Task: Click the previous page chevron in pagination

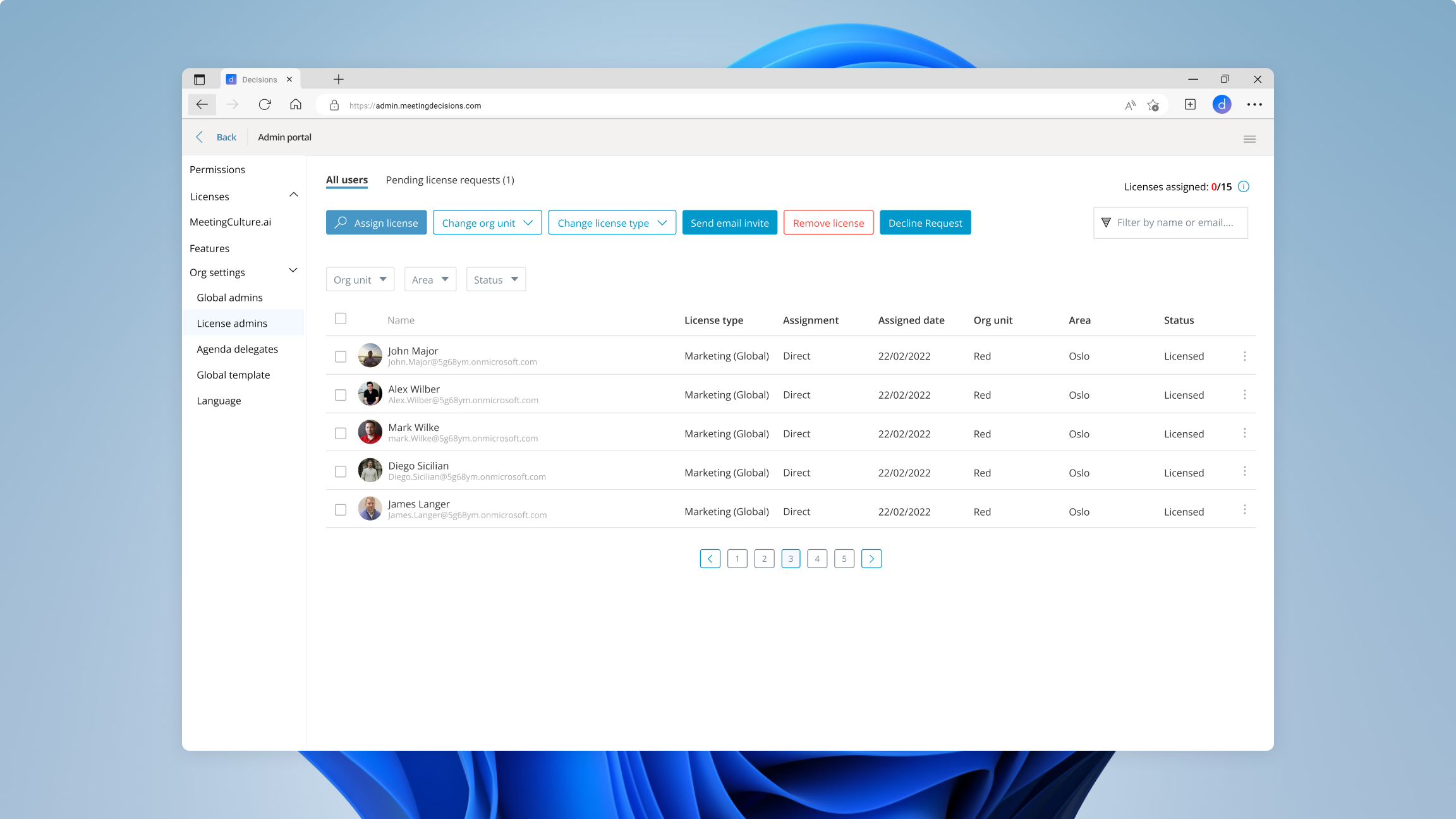Action: click(710, 558)
